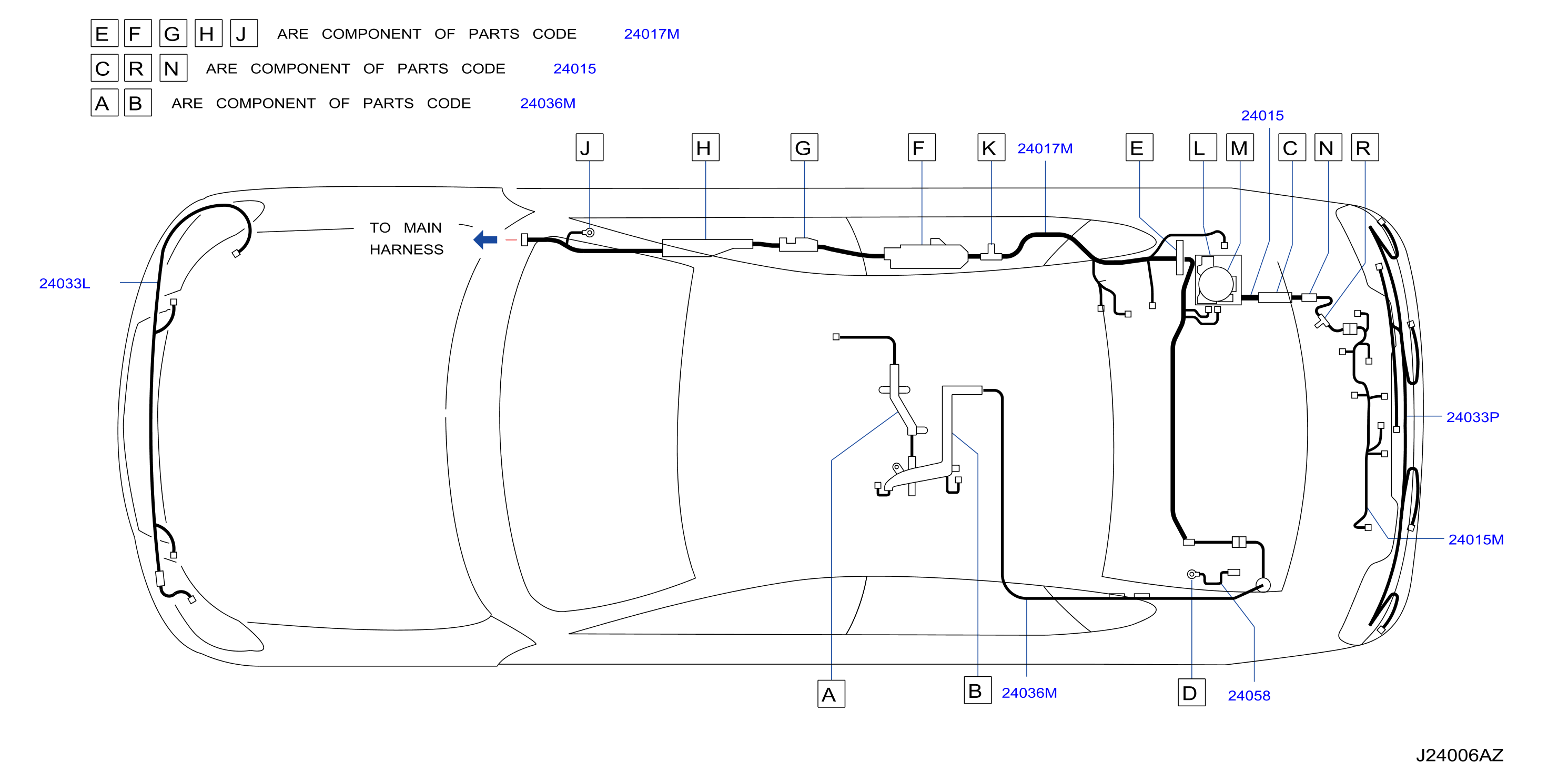This screenshot has height=781, width=1568.
Task: Click callout box R at top right
Action: [1364, 147]
